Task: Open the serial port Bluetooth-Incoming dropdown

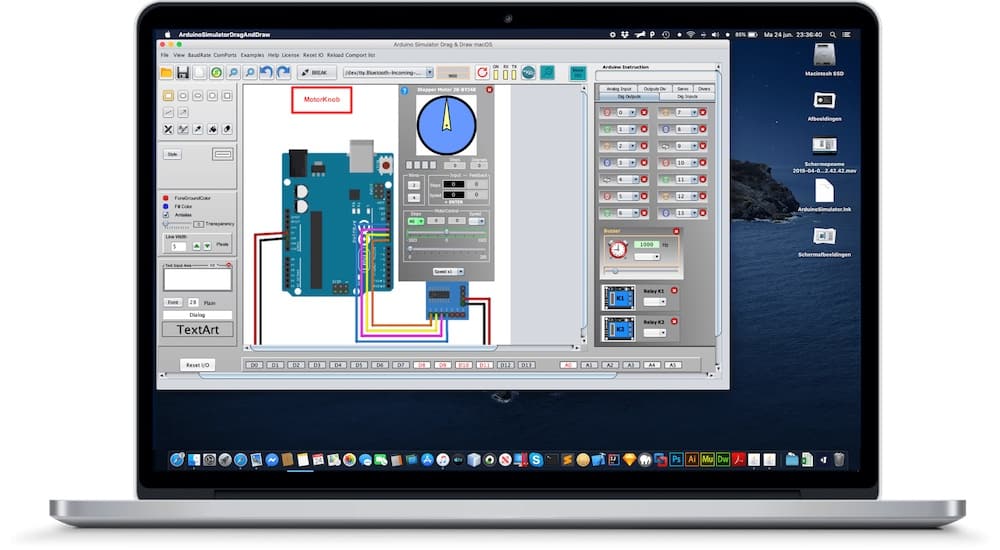Action: (x=388, y=73)
